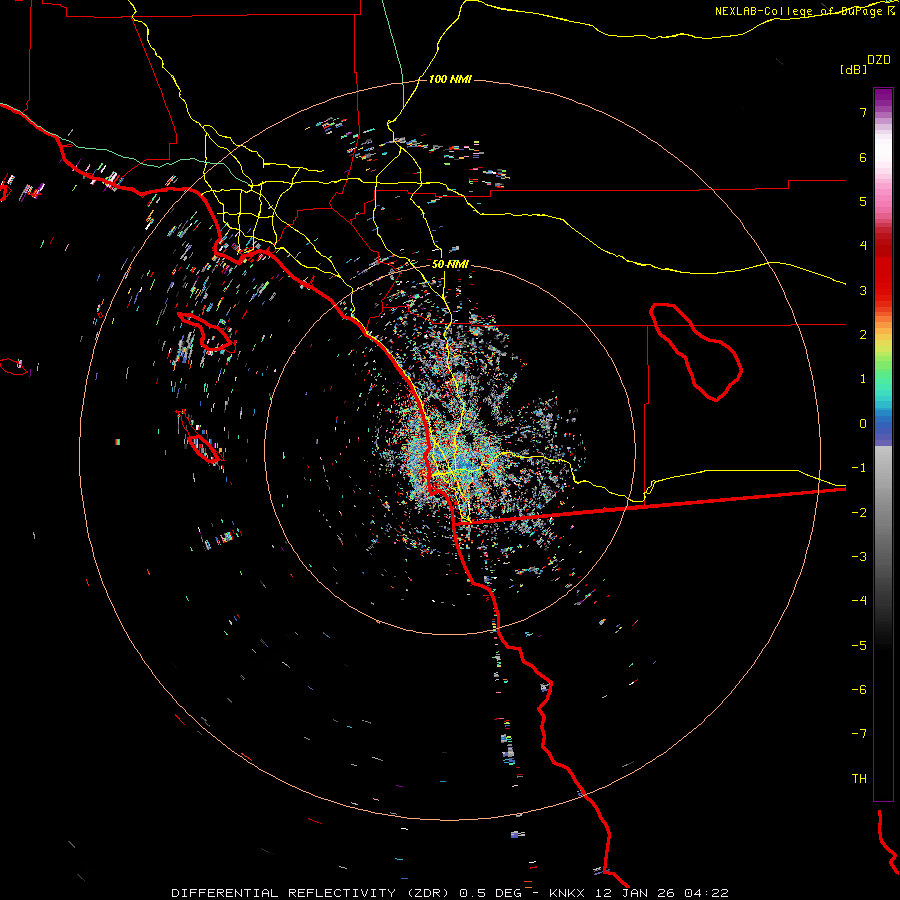Click the -6 tick label on scale

click(x=859, y=690)
